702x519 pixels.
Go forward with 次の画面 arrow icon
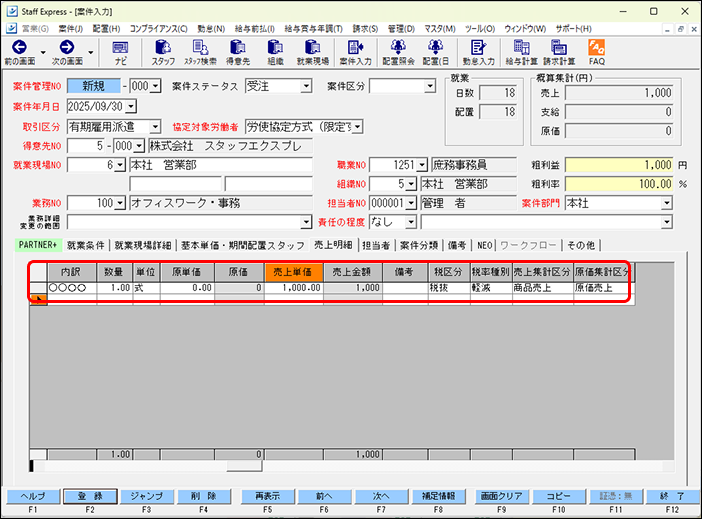click(x=67, y=47)
